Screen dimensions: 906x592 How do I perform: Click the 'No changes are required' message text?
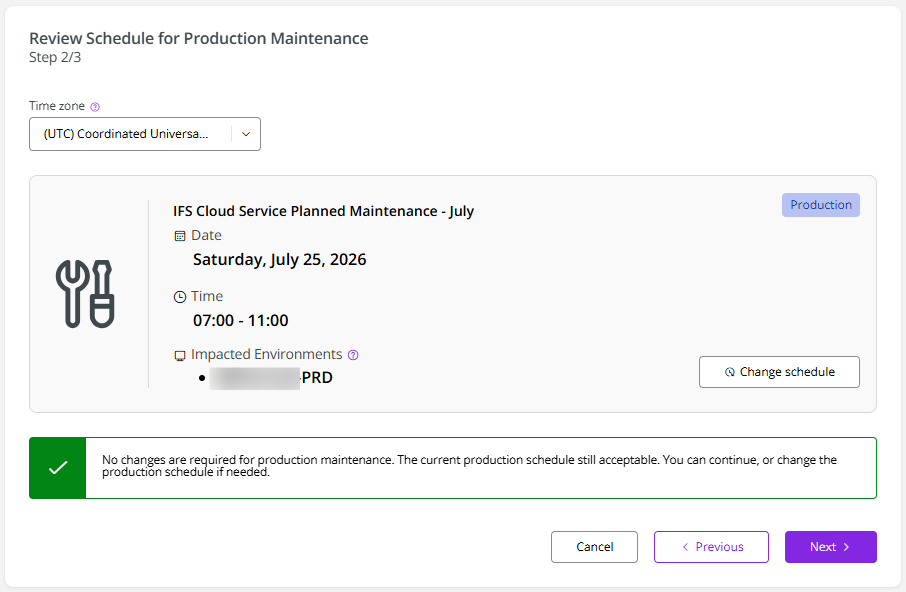[x=469, y=466]
